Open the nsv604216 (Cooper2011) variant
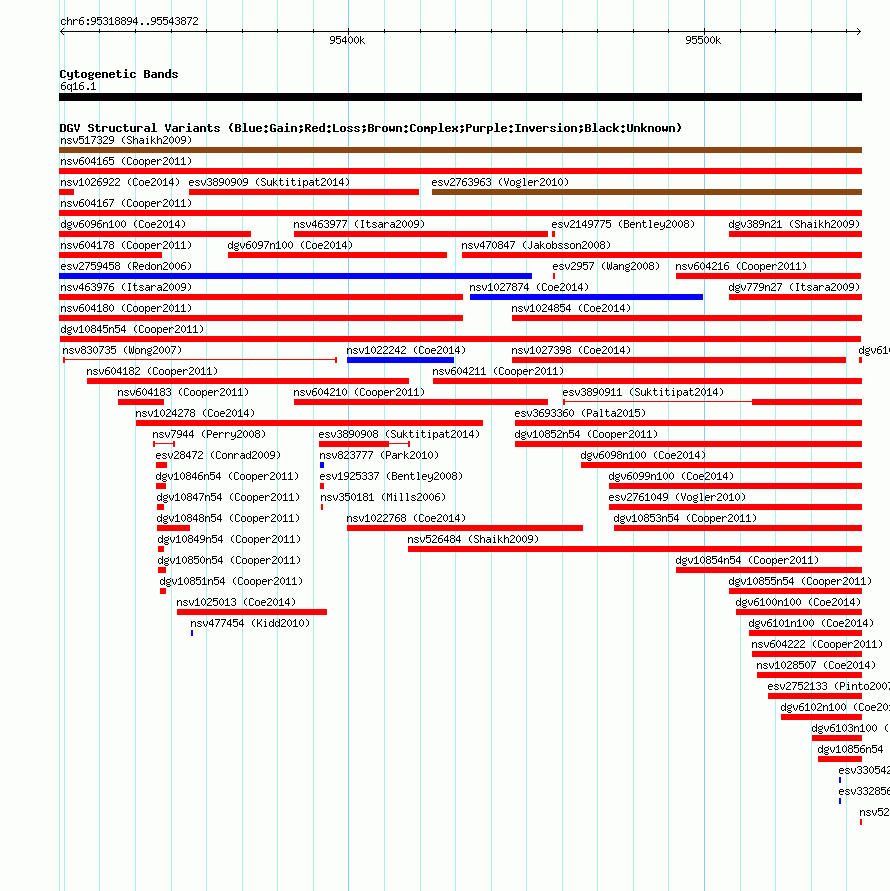This screenshot has width=890, height=891. (741, 267)
